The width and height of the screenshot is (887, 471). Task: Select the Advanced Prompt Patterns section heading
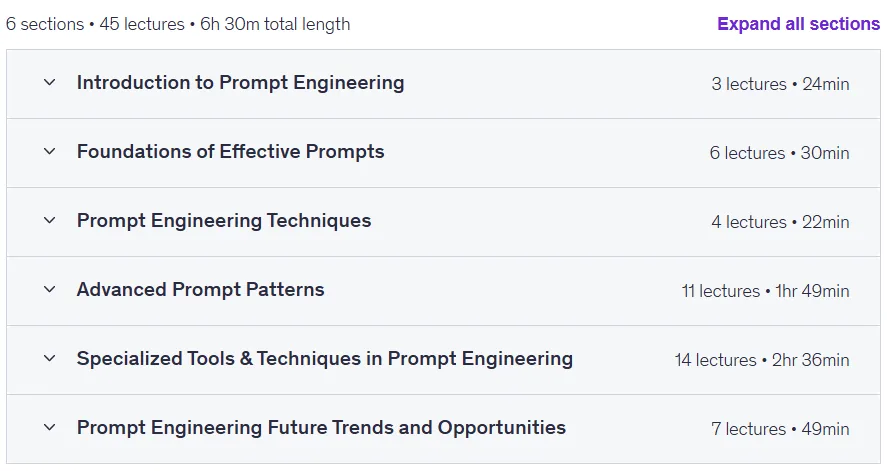click(200, 289)
